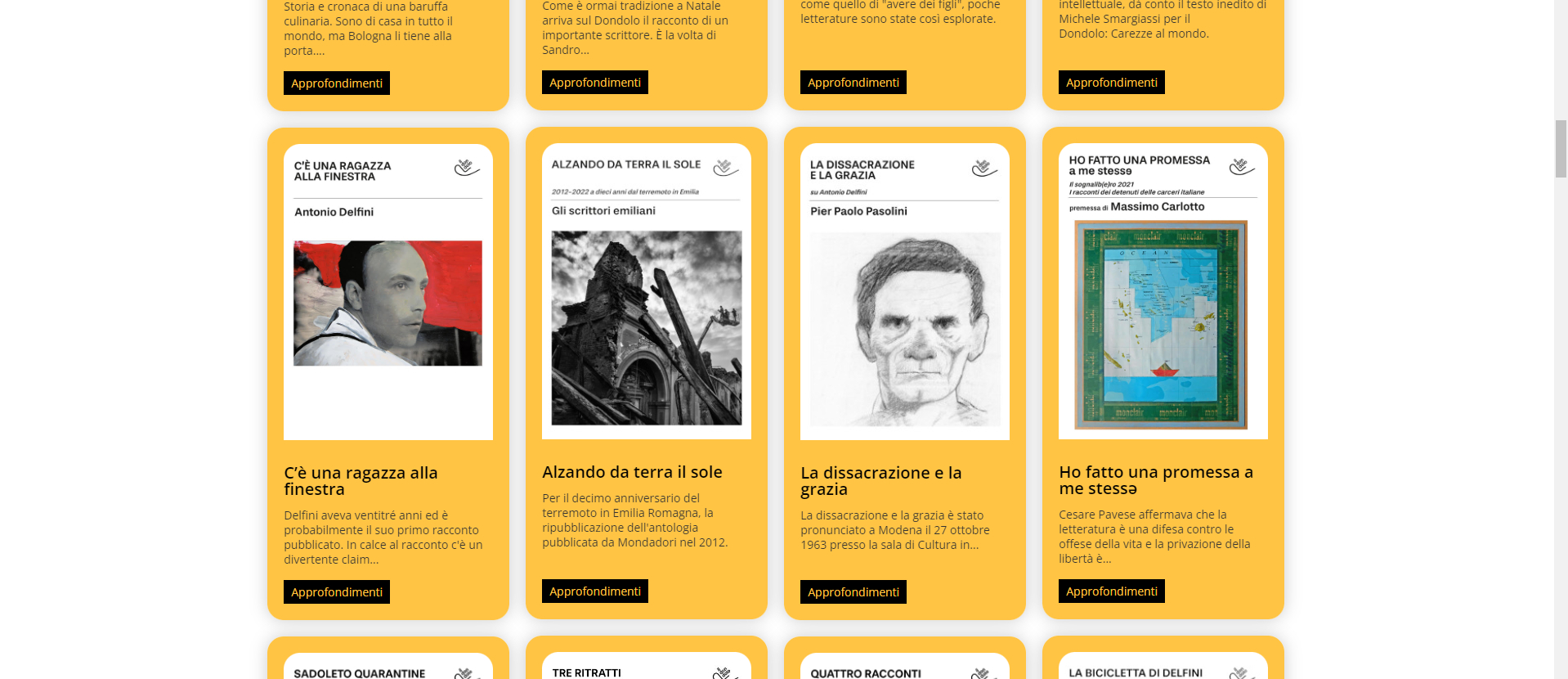Click the page vertical scrollbar thumb

[x=1561, y=149]
